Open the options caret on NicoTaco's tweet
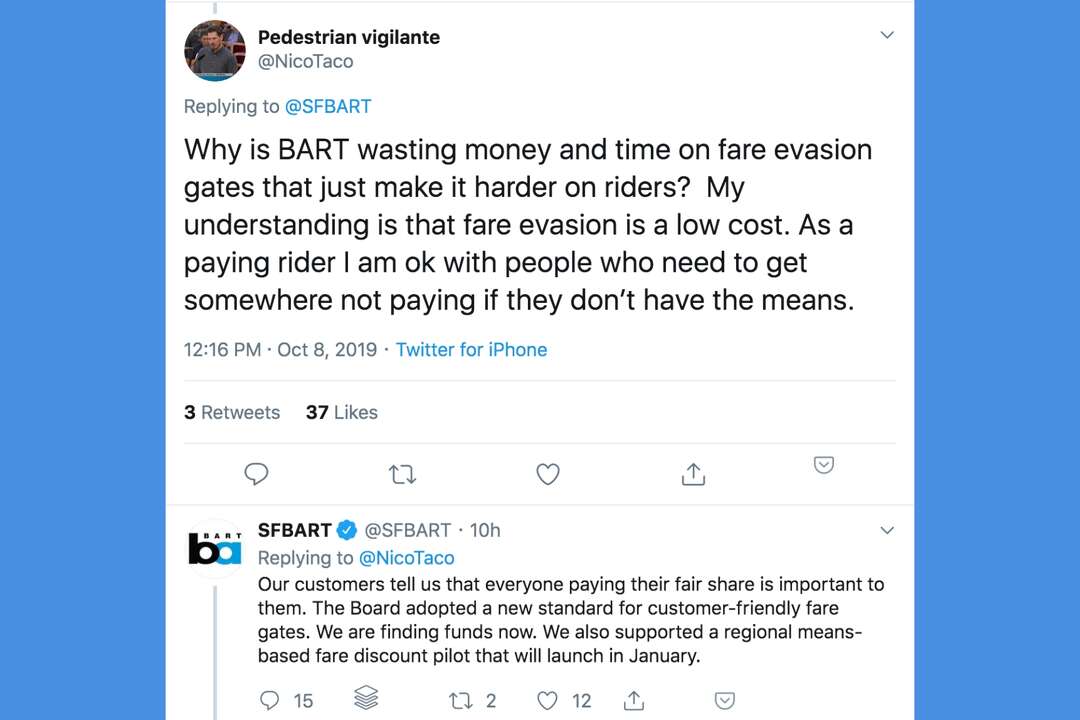The image size is (1080, 720). pyautogui.click(x=887, y=34)
